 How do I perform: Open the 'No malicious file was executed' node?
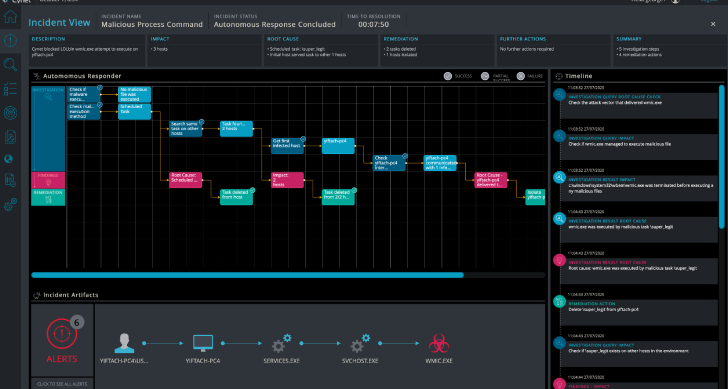[x=135, y=95]
